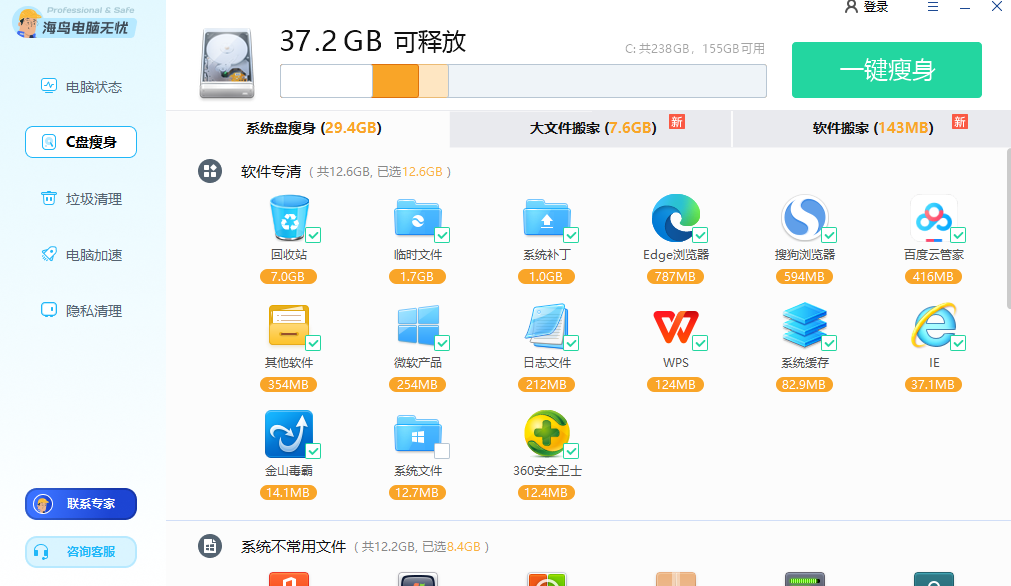1011x586 pixels.
Task: Open the Edge浏览器 cleanup item icon
Action: [676, 219]
